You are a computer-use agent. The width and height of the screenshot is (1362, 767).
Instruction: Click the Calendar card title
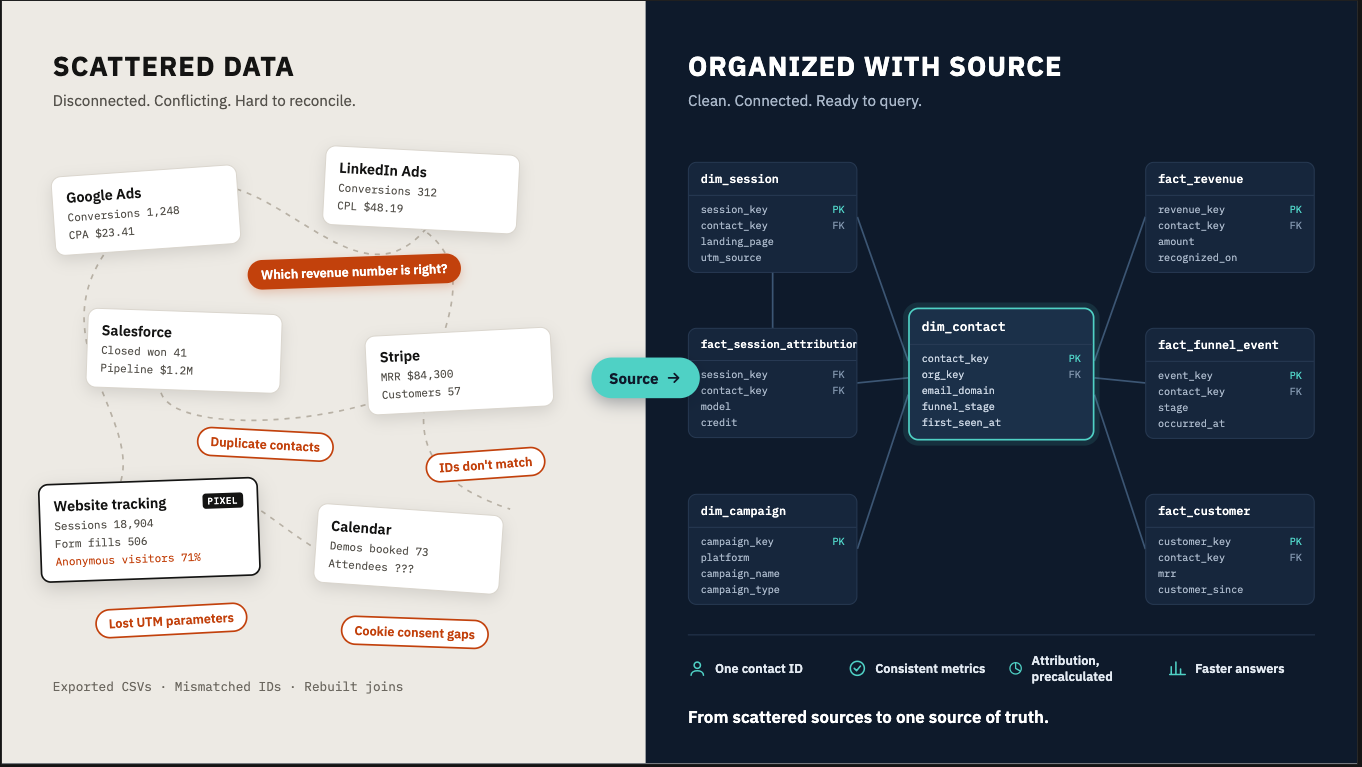361,528
